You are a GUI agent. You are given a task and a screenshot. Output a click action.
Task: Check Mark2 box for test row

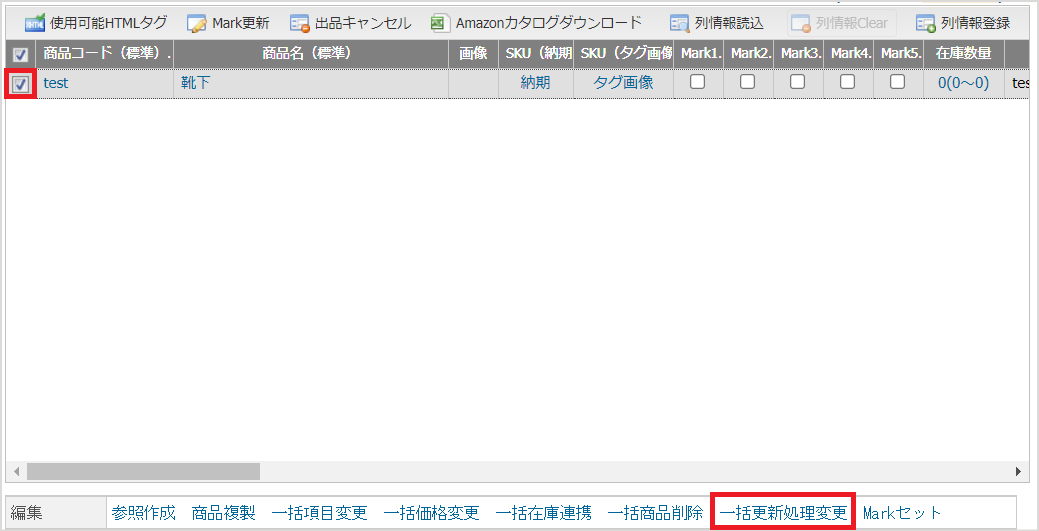(x=747, y=82)
